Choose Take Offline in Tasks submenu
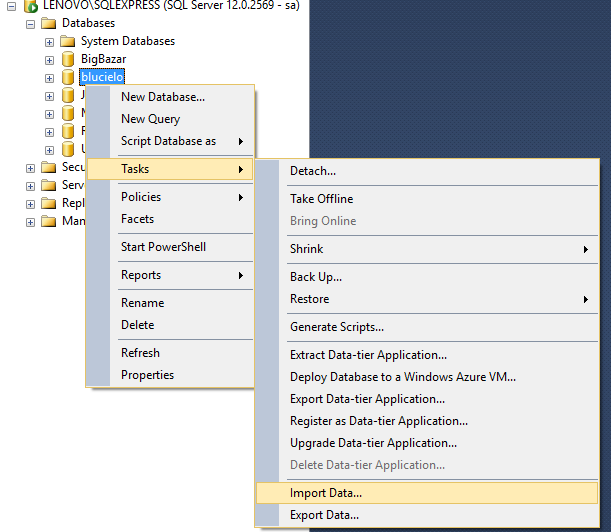611x532 pixels. 427,199
